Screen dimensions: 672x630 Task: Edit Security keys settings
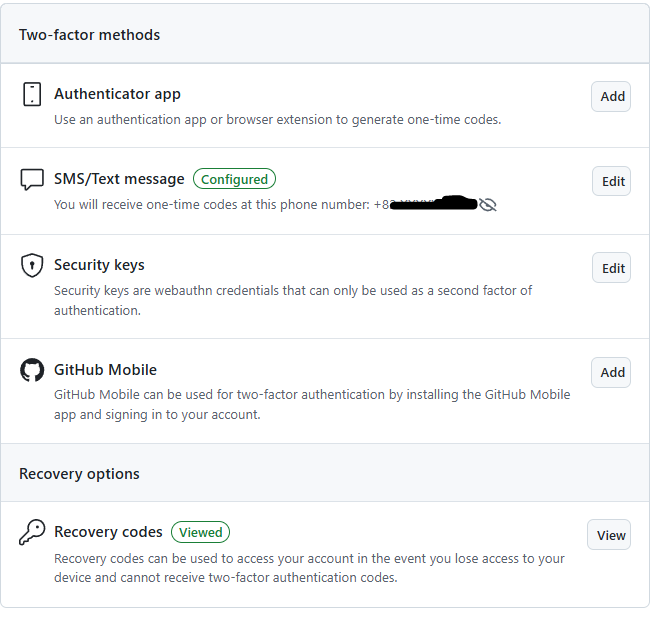pos(612,268)
